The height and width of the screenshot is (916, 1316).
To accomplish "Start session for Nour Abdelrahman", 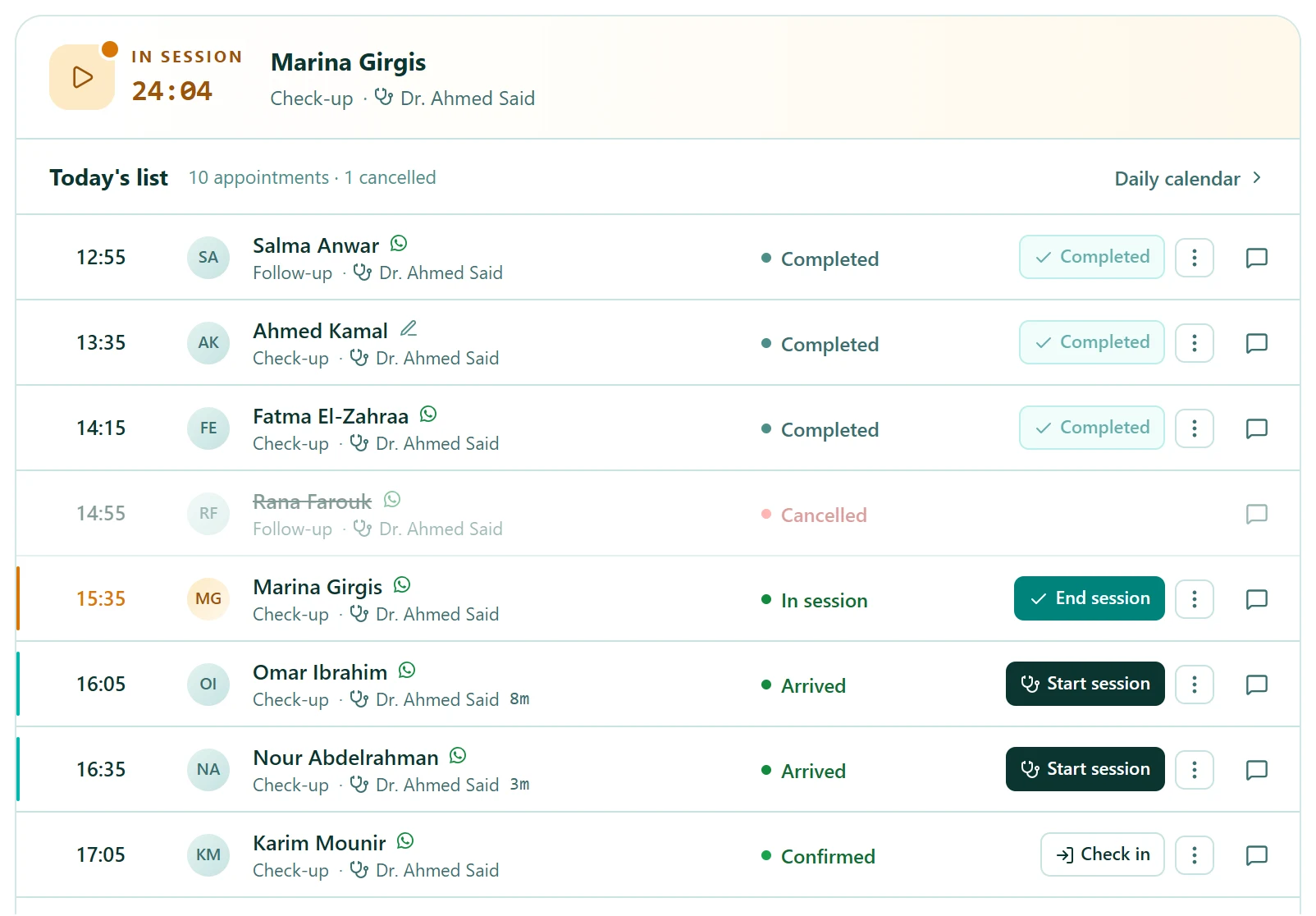I will point(1085,769).
